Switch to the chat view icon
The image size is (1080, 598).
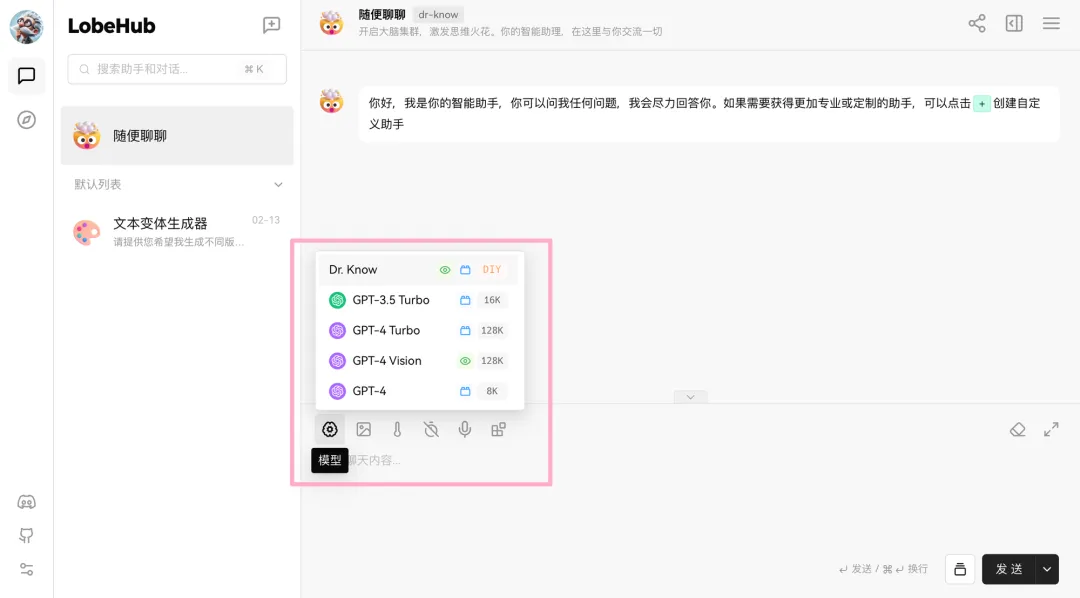(x=26, y=76)
